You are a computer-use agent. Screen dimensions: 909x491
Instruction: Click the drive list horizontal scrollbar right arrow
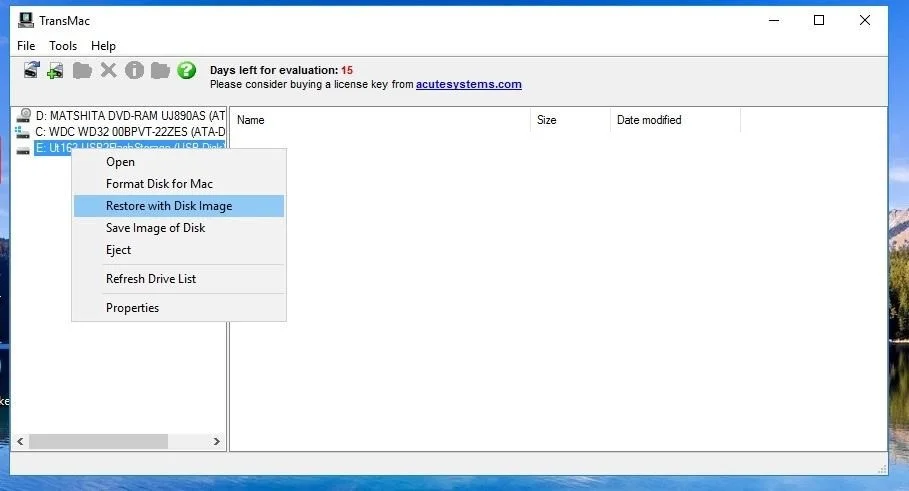(x=217, y=441)
